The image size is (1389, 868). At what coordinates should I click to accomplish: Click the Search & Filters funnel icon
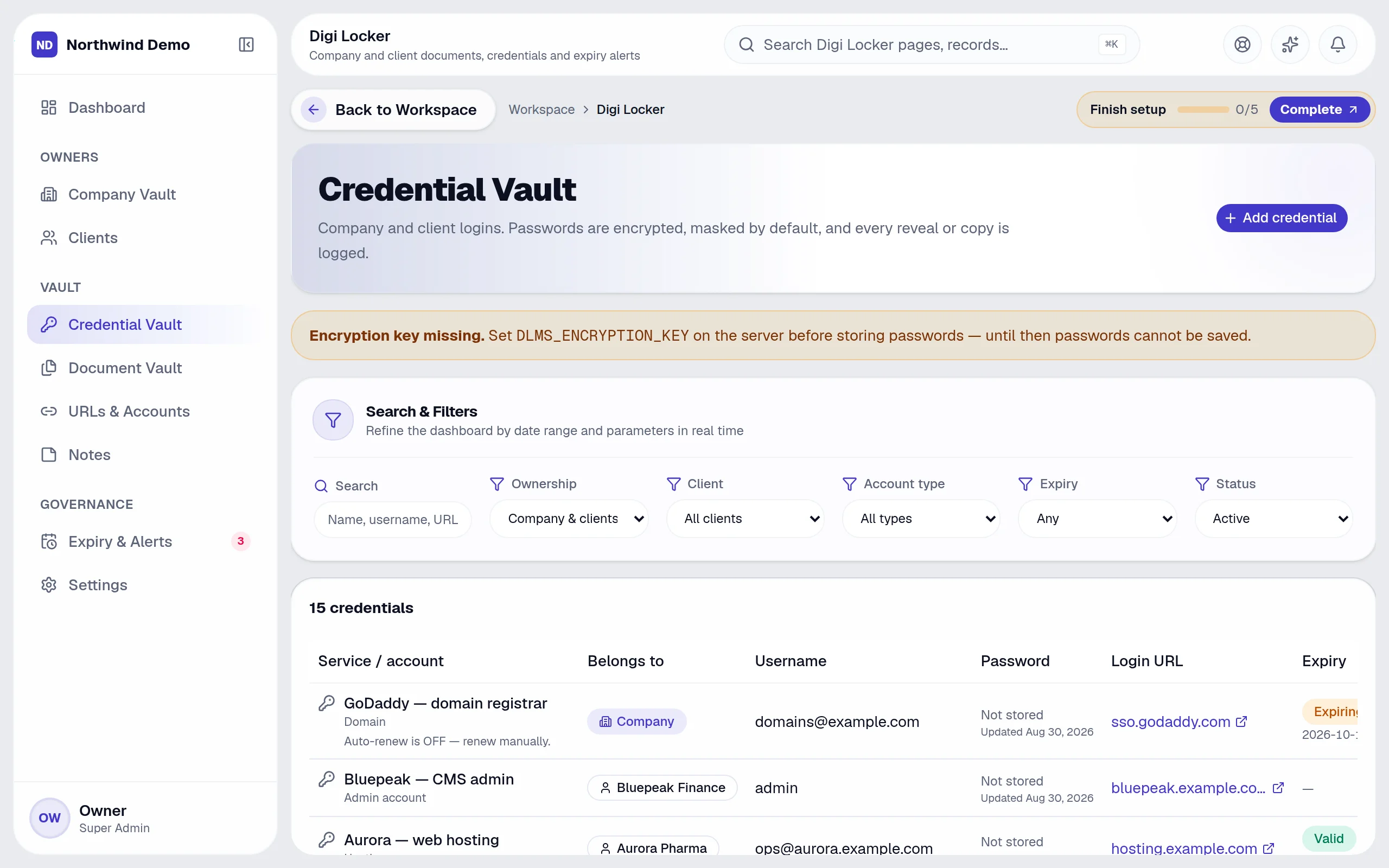pos(333,420)
